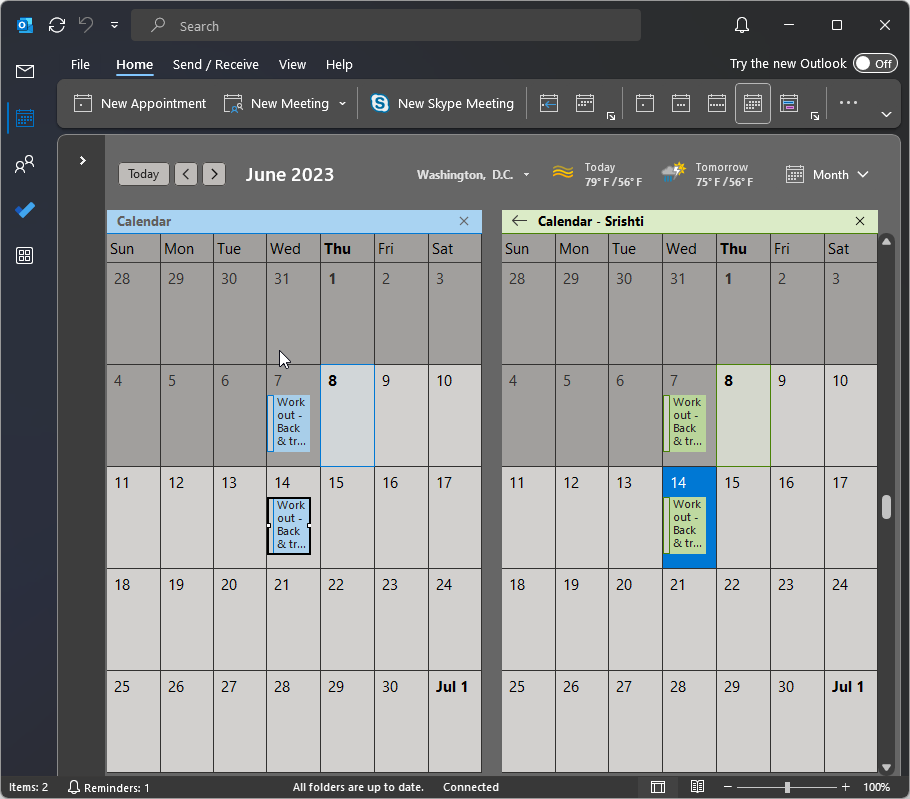The width and height of the screenshot is (910, 799).
Task: Switch to the View tab
Action: coord(292,64)
